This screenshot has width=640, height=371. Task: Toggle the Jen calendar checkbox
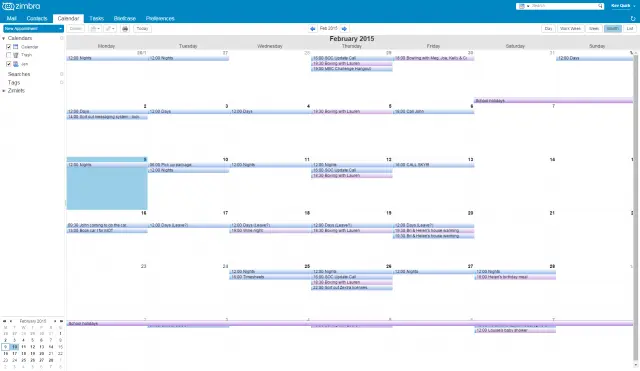(9, 64)
